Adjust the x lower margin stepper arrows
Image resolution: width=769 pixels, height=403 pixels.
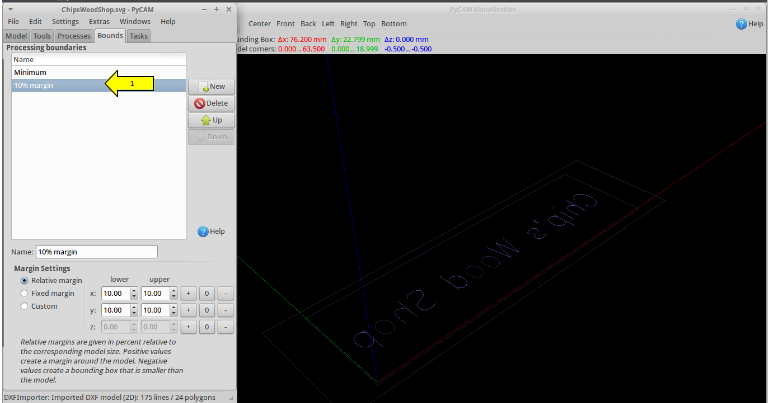[x=134, y=294]
